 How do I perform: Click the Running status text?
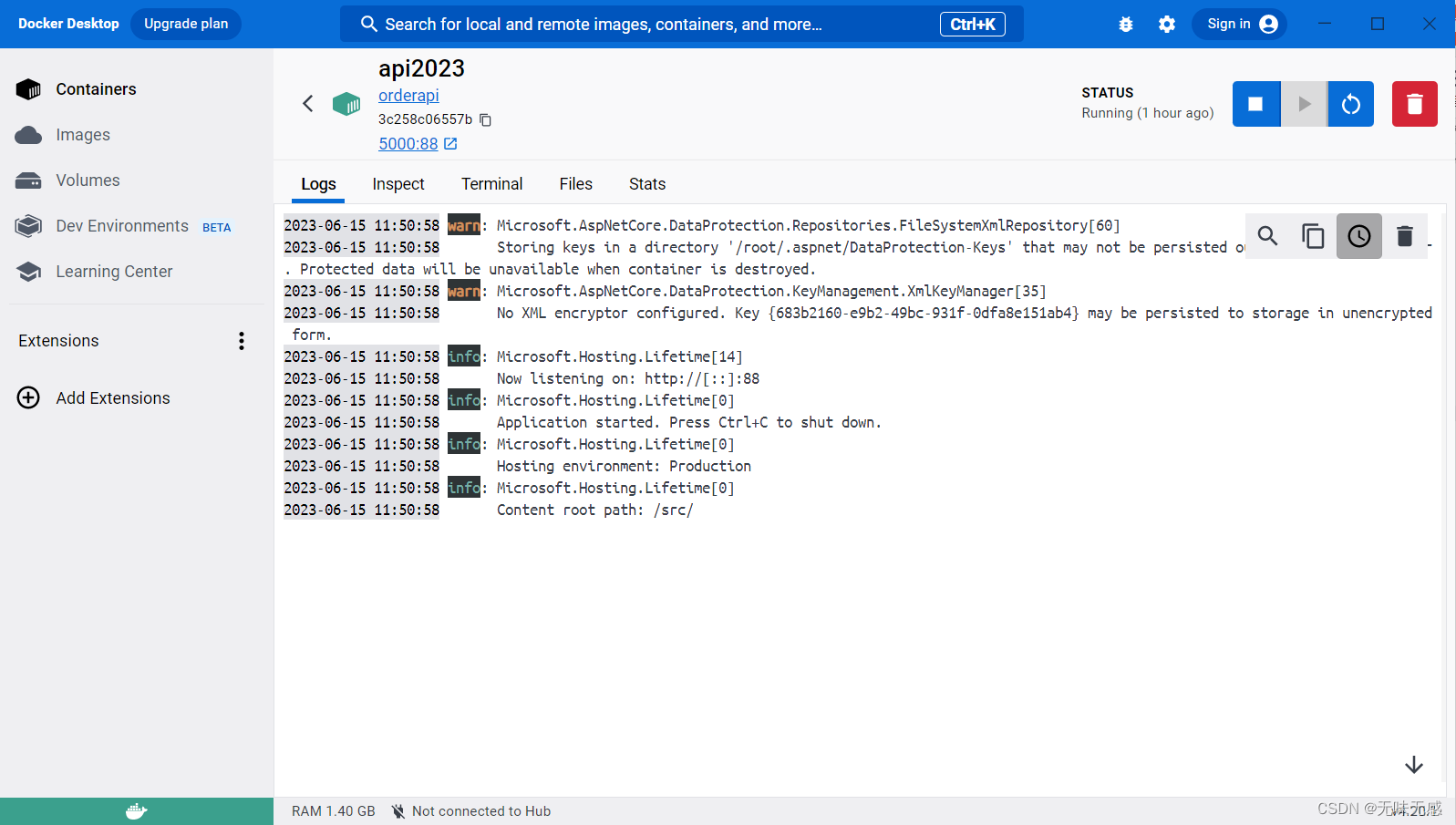pos(1148,113)
